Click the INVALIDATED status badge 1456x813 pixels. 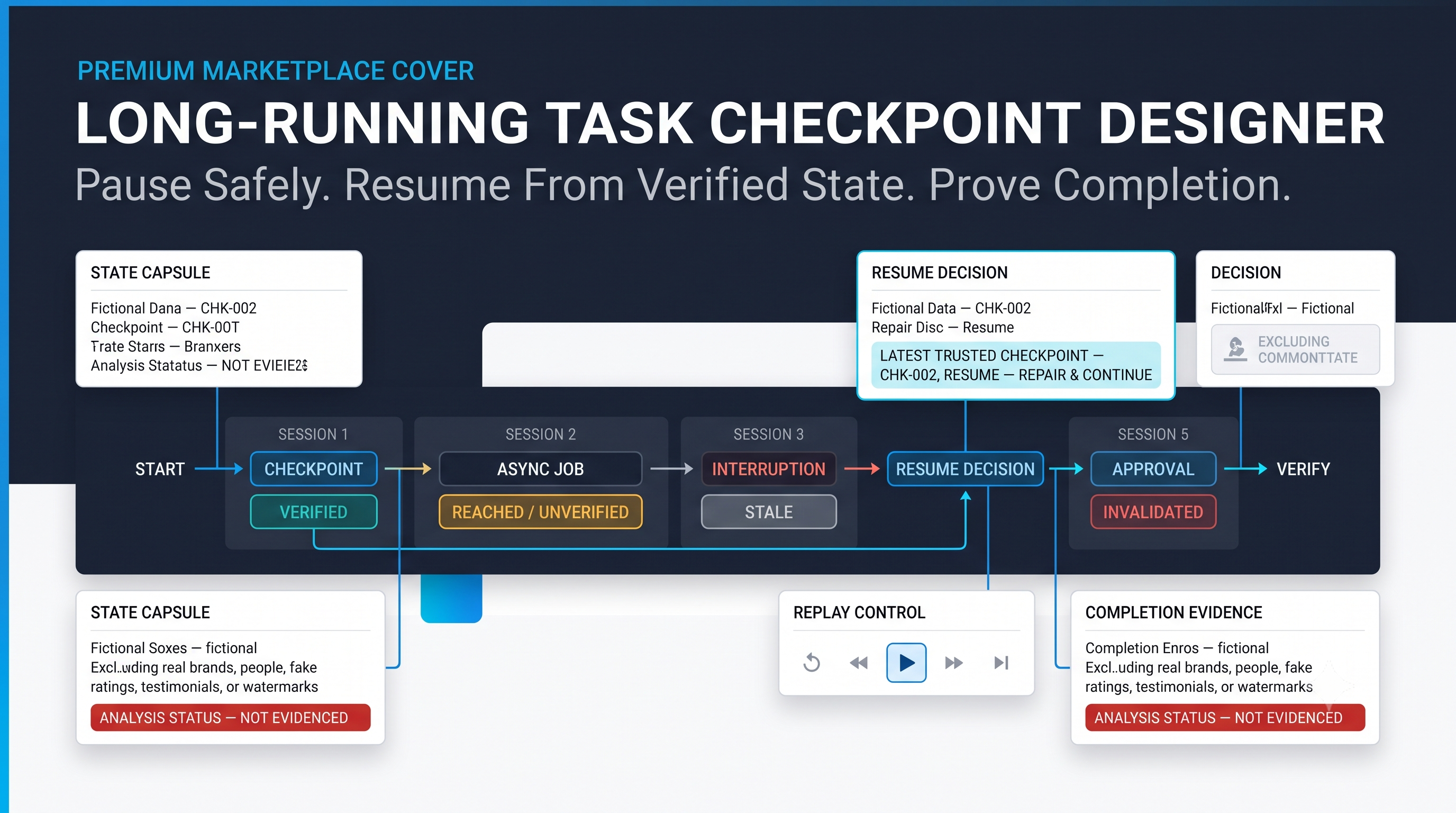point(1153,512)
